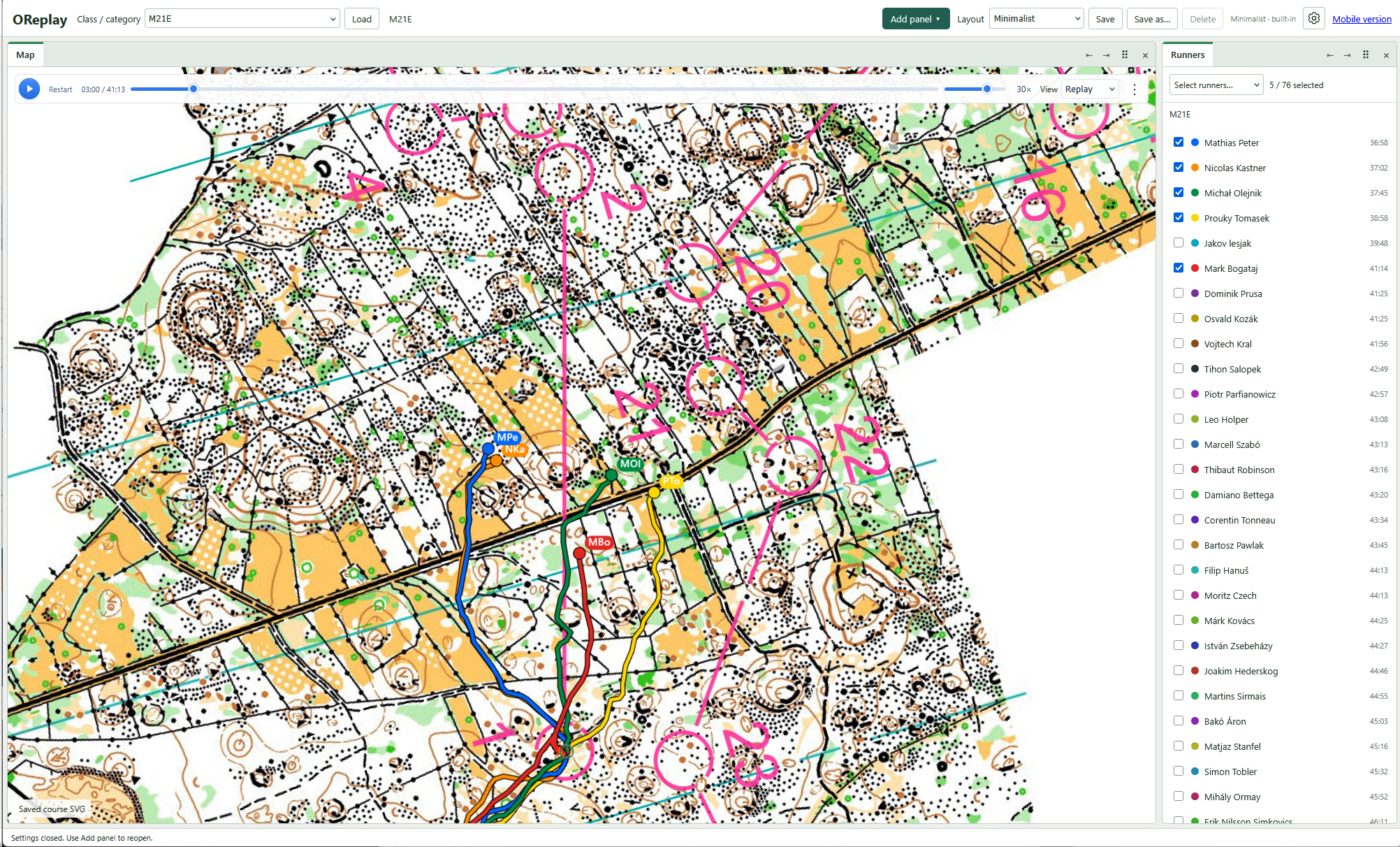1400x847 pixels.
Task: Grab the Runners panel drag handle icon
Action: point(1366,55)
